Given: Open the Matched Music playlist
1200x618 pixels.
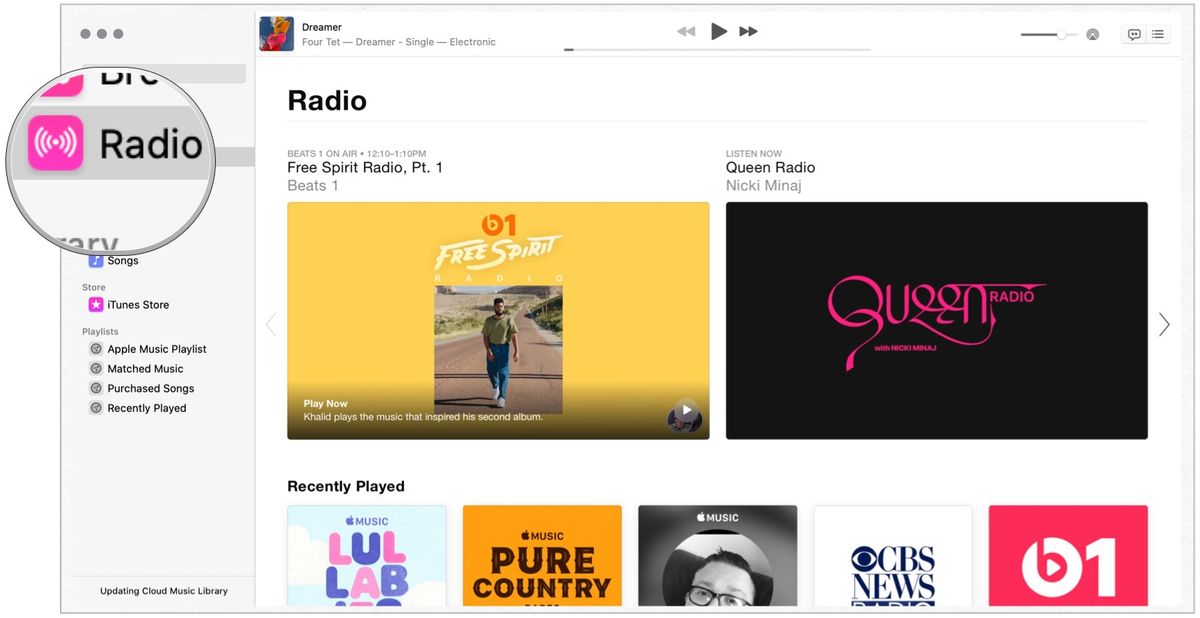Looking at the screenshot, I should [144, 368].
